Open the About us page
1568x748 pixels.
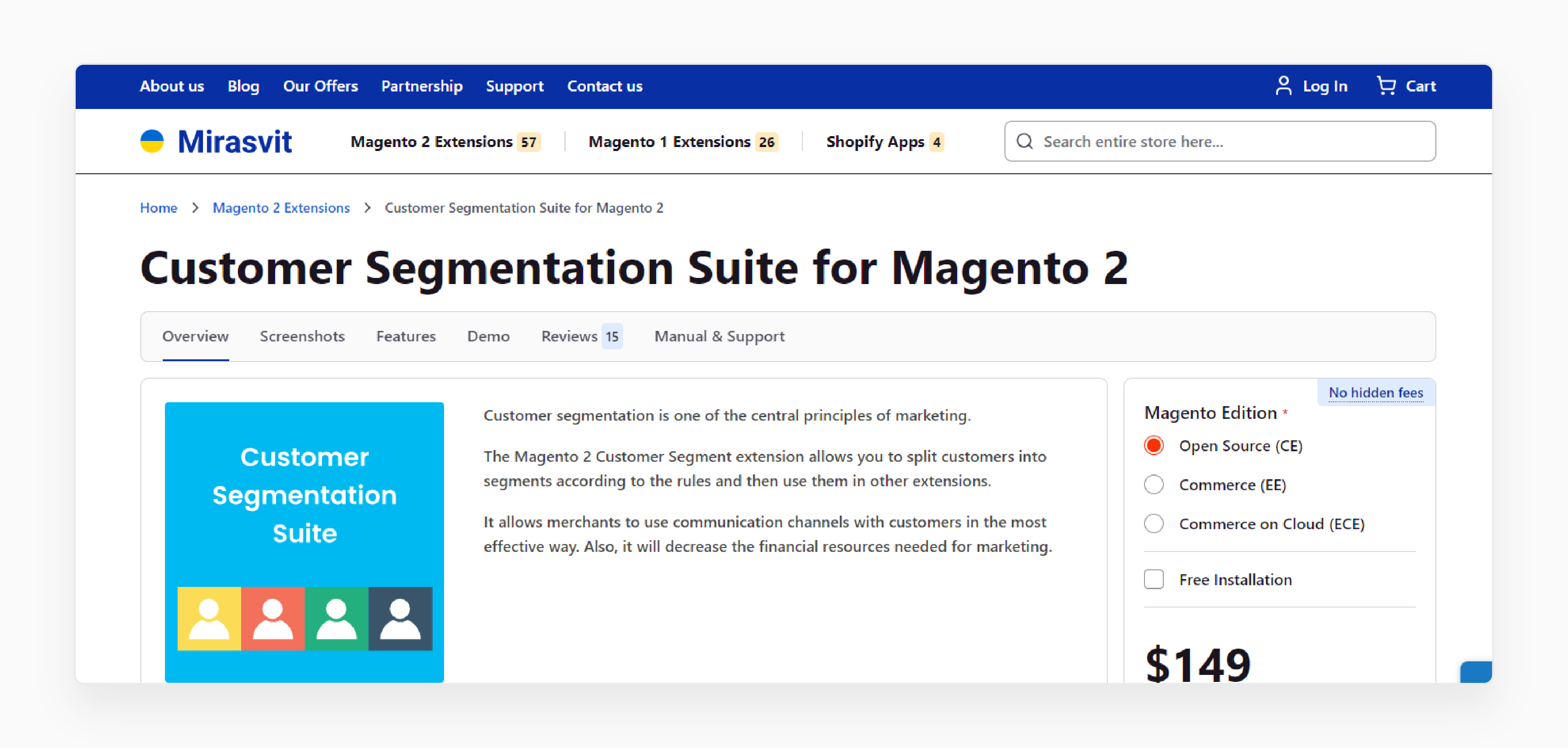171,86
